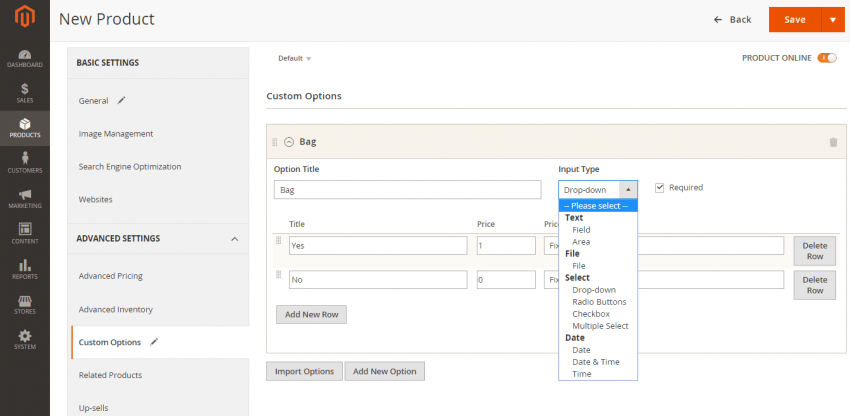The height and width of the screenshot is (416, 850).
Task: Click Import Options button
Action: pos(304,372)
